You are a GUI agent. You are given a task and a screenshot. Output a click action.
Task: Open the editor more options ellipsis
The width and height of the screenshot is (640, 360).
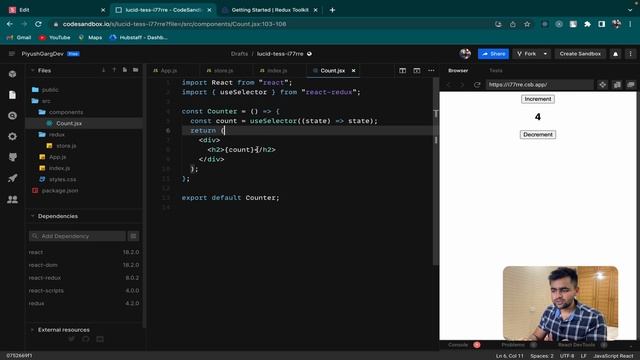tap(431, 71)
